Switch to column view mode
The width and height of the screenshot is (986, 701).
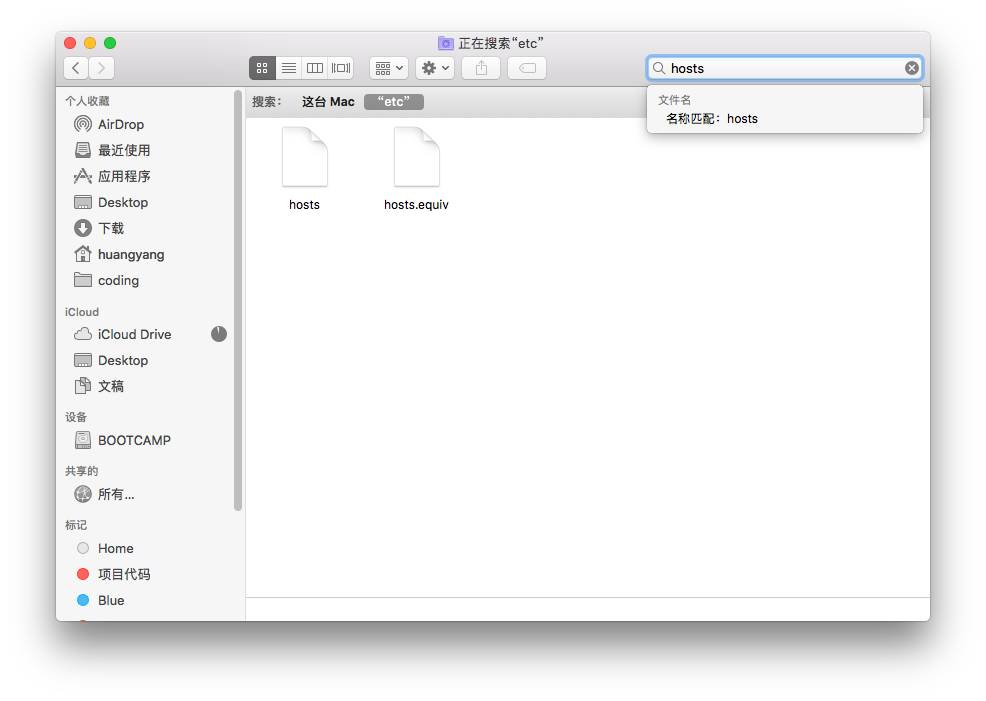tap(314, 68)
